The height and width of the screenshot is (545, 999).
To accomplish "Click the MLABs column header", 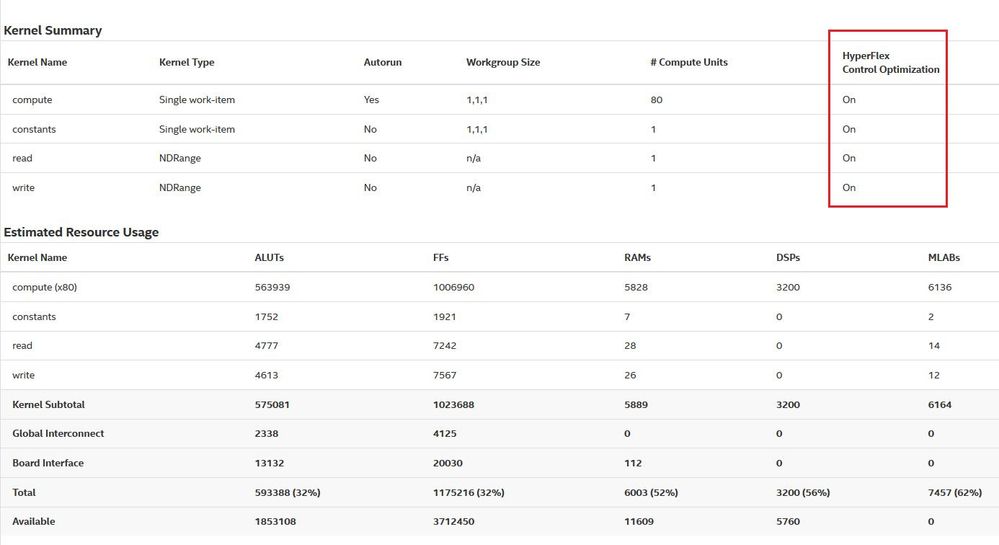I will (944, 258).
